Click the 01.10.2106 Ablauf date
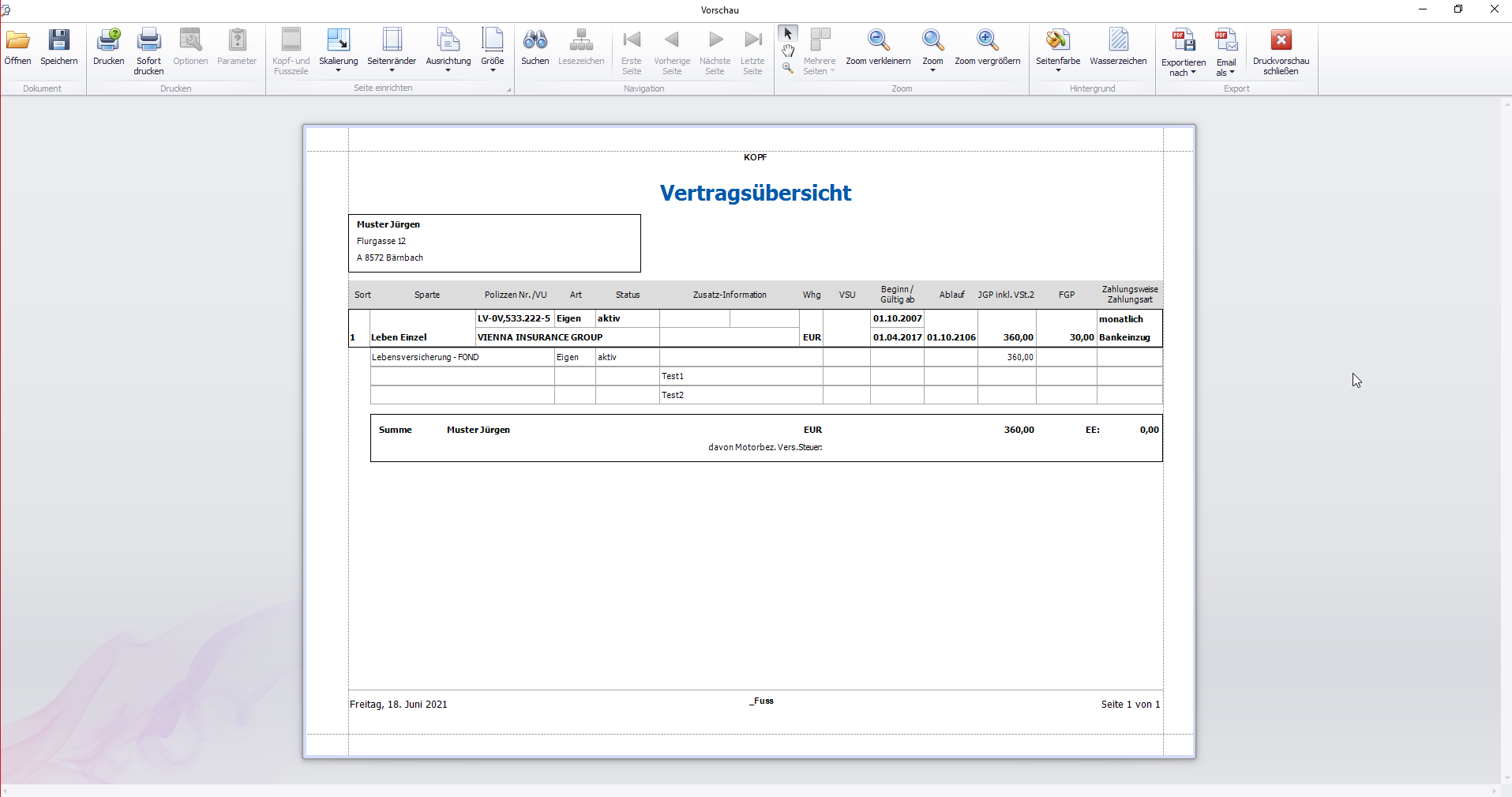The width and height of the screenshot is (1512, 797). click(951, 337)
